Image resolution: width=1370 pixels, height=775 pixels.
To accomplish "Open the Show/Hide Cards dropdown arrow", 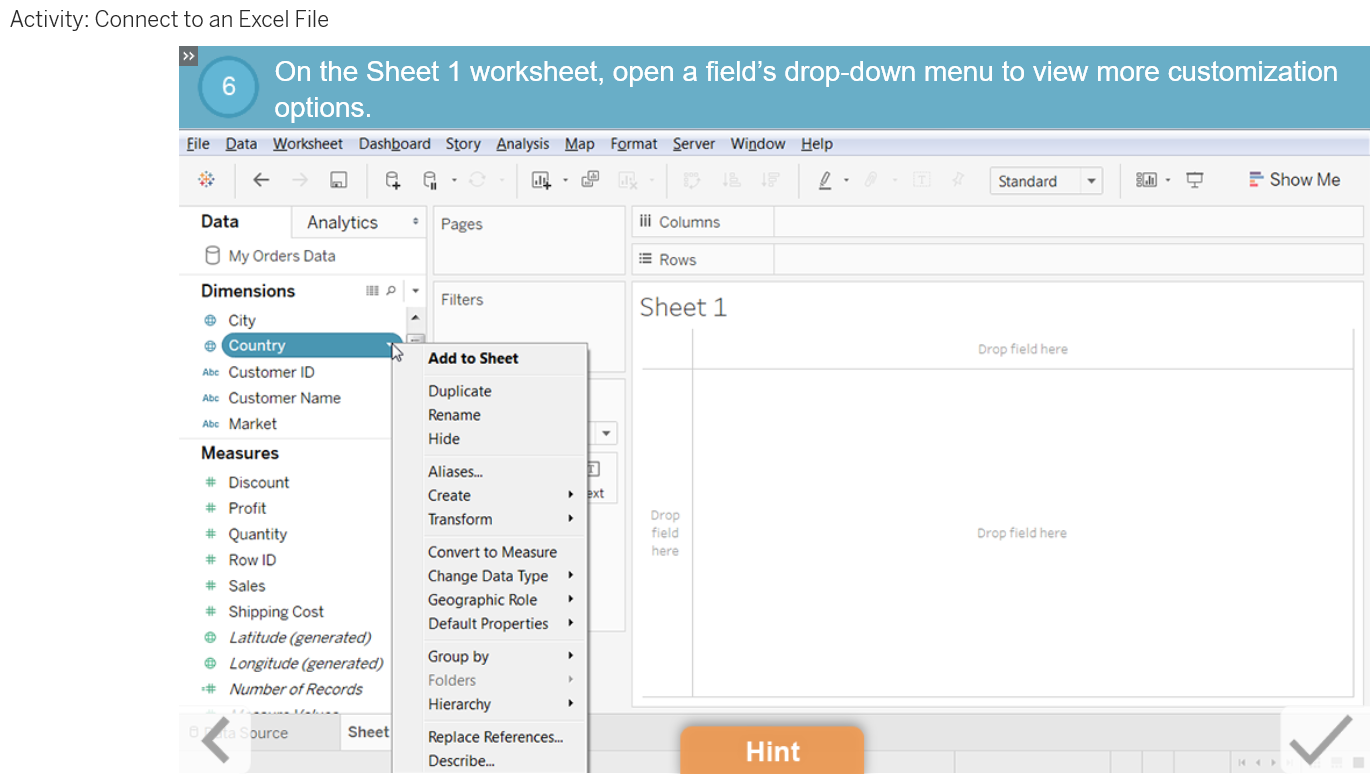I will tap(1168, 181).
